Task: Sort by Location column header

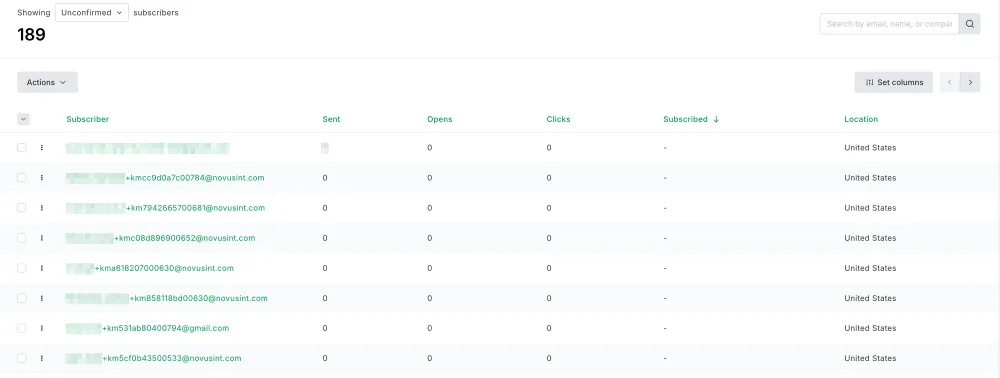Action: pos(861,119)
